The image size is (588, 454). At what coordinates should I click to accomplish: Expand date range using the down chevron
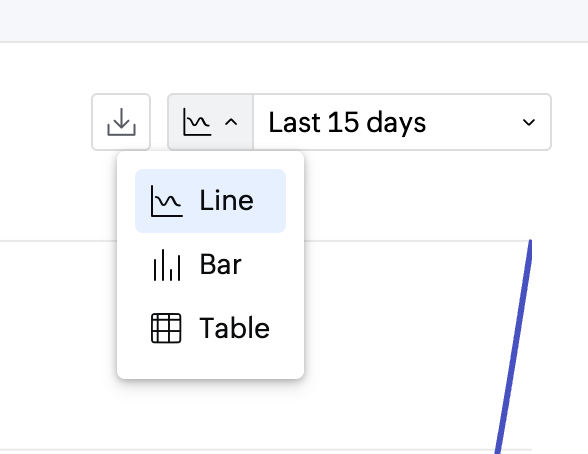tap(529, 122)
